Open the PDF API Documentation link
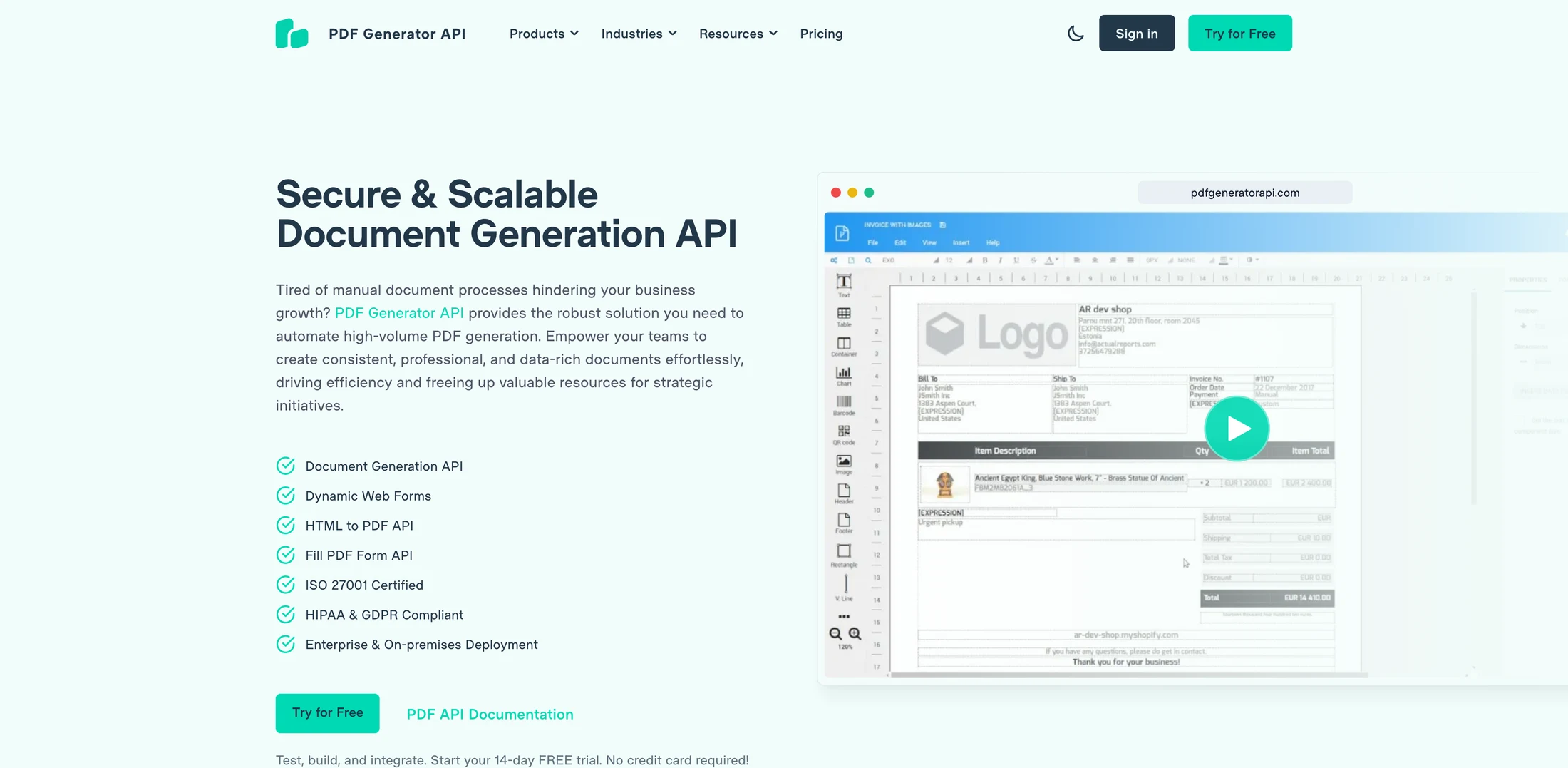The image size is (1568, 768). 490,714
